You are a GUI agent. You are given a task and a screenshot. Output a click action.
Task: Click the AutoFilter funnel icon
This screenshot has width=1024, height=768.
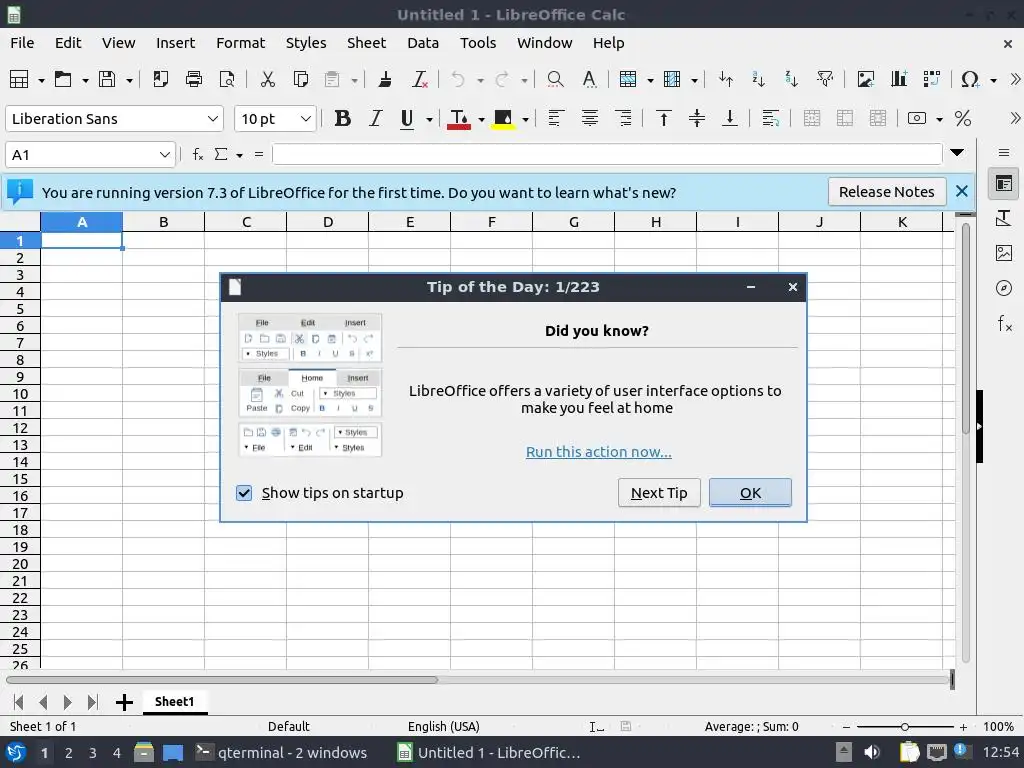point(825,79)
